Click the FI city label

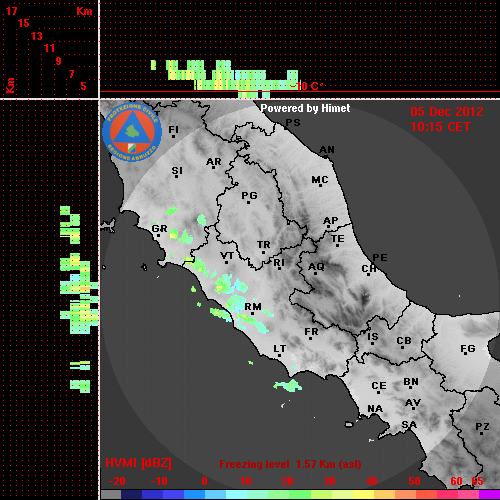tap(173, 129)
